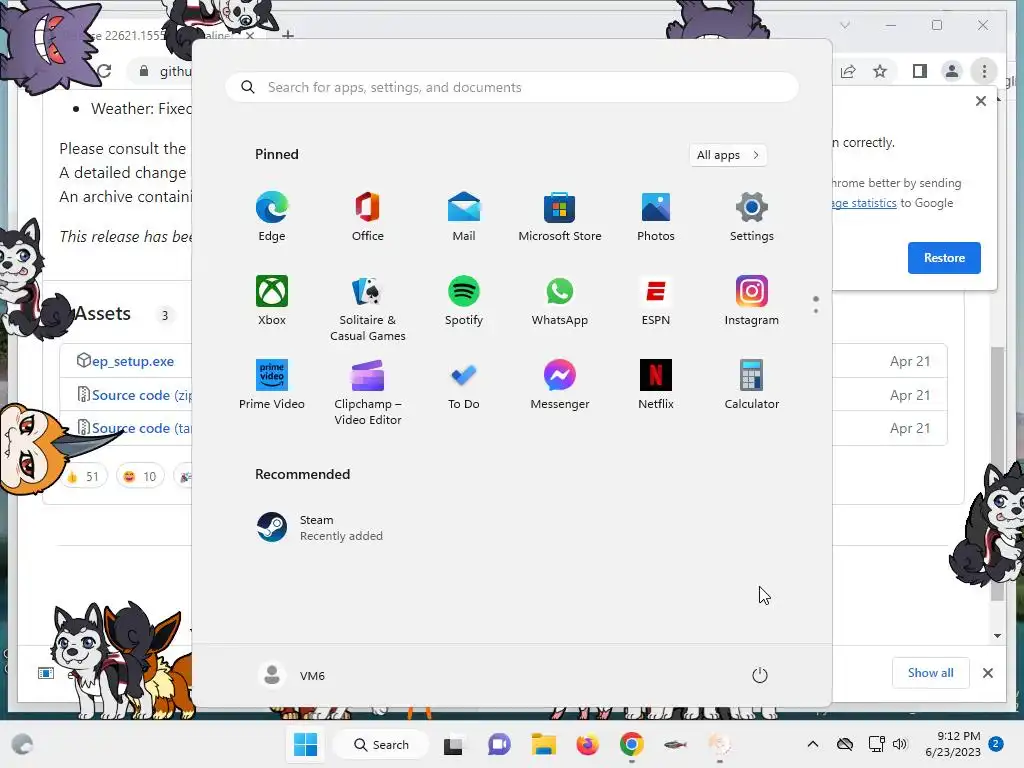1024x768 pixels.
Task: Close the Chrome downloads bar
Action: (988, 673)
